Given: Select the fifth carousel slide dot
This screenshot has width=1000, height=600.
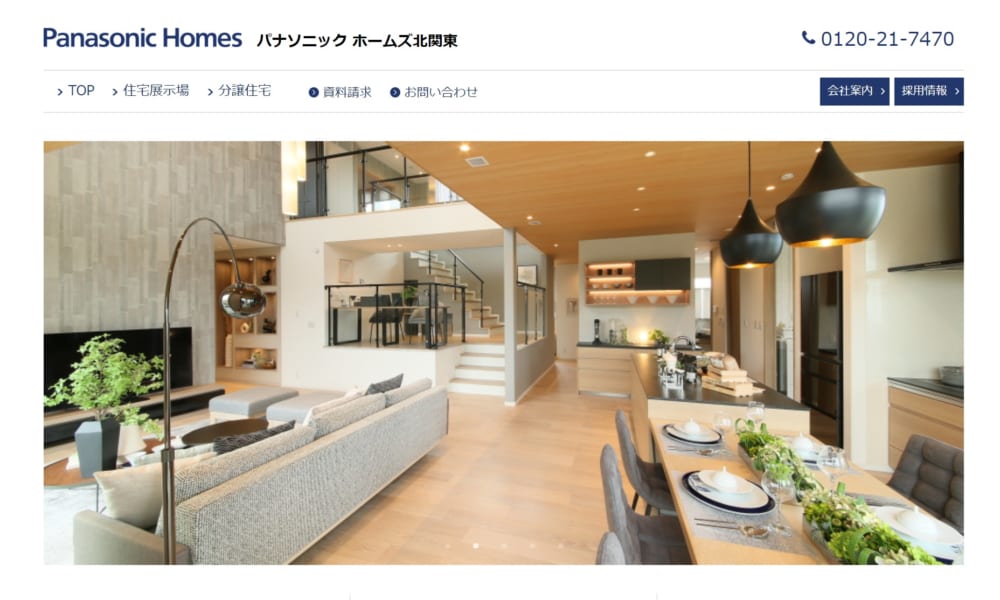Looking at the screenshot, I should tap(561, 546).
